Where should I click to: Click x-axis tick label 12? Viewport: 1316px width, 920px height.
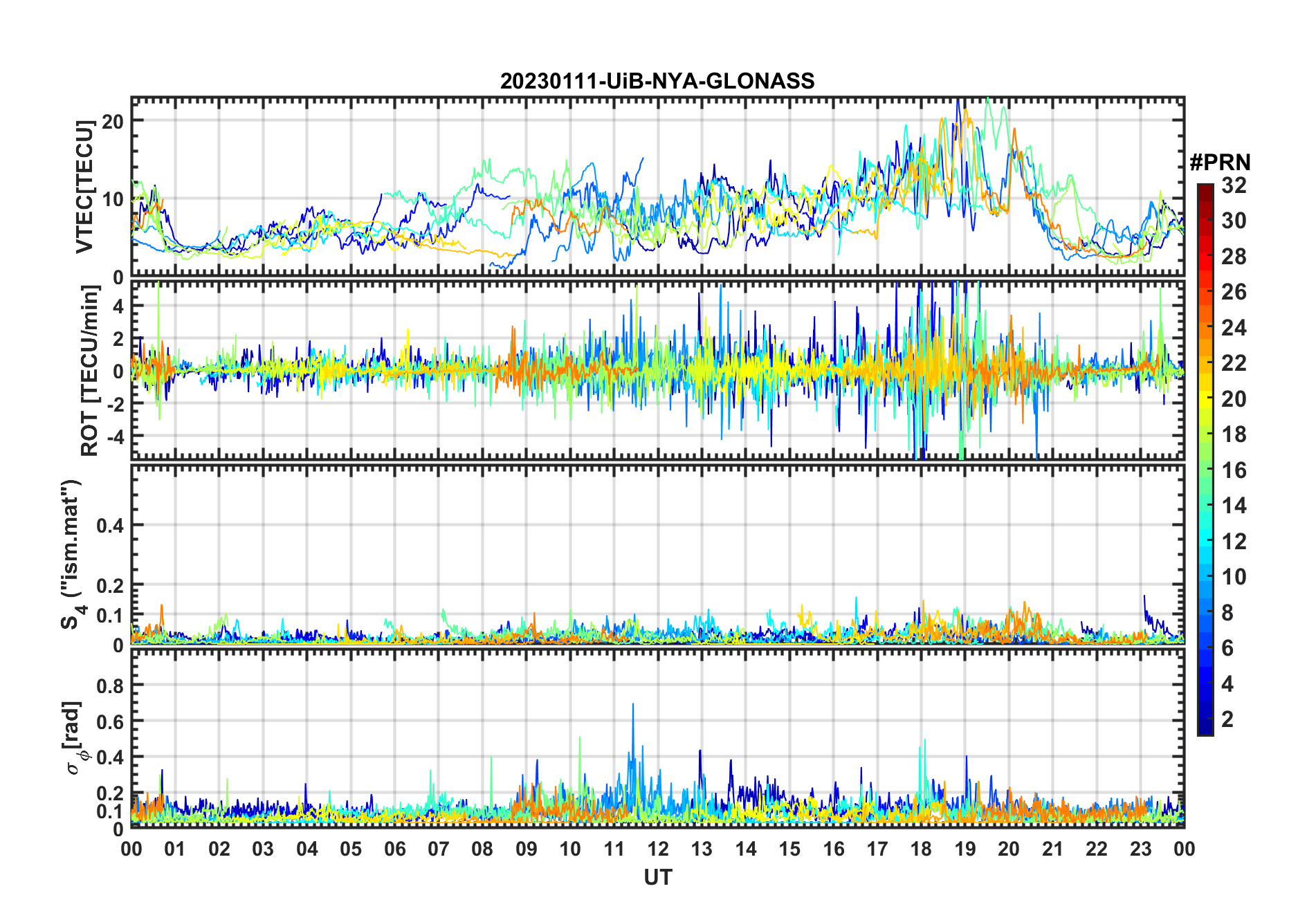(x=657, y=849)
